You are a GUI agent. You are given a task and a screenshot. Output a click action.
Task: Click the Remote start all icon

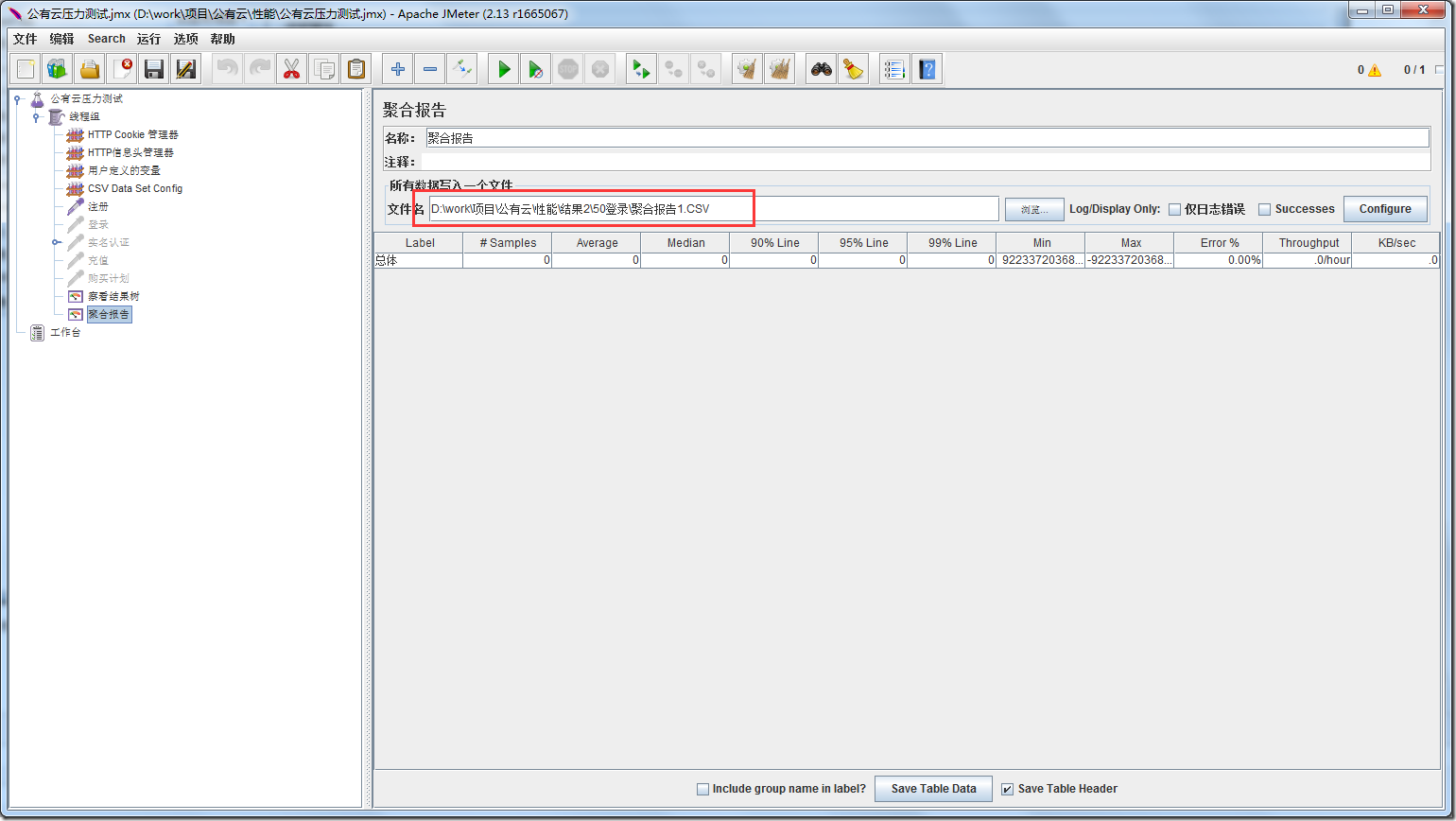pyautogui.click(x=642, y=69)
